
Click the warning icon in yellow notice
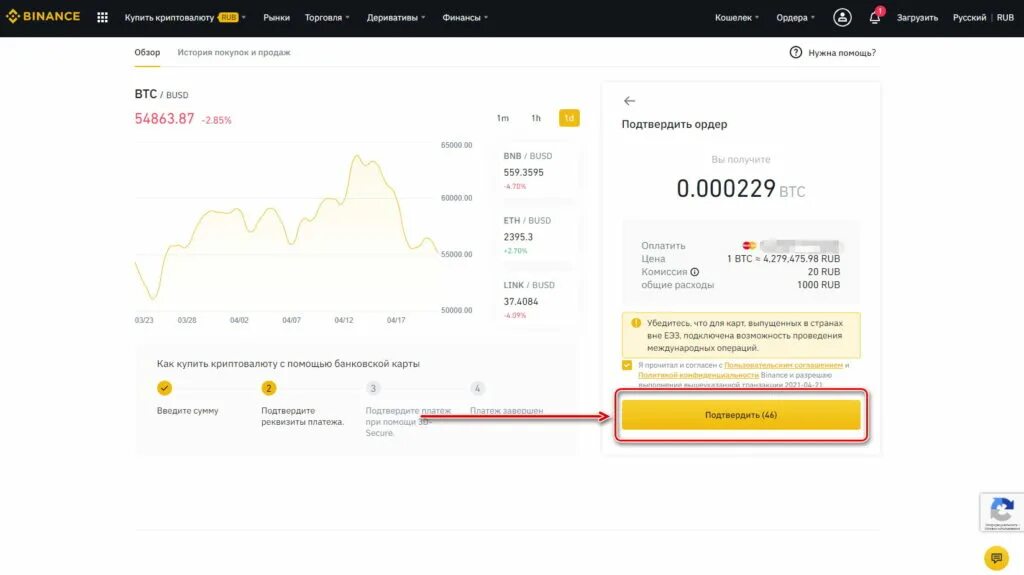[x=636, y=323]
